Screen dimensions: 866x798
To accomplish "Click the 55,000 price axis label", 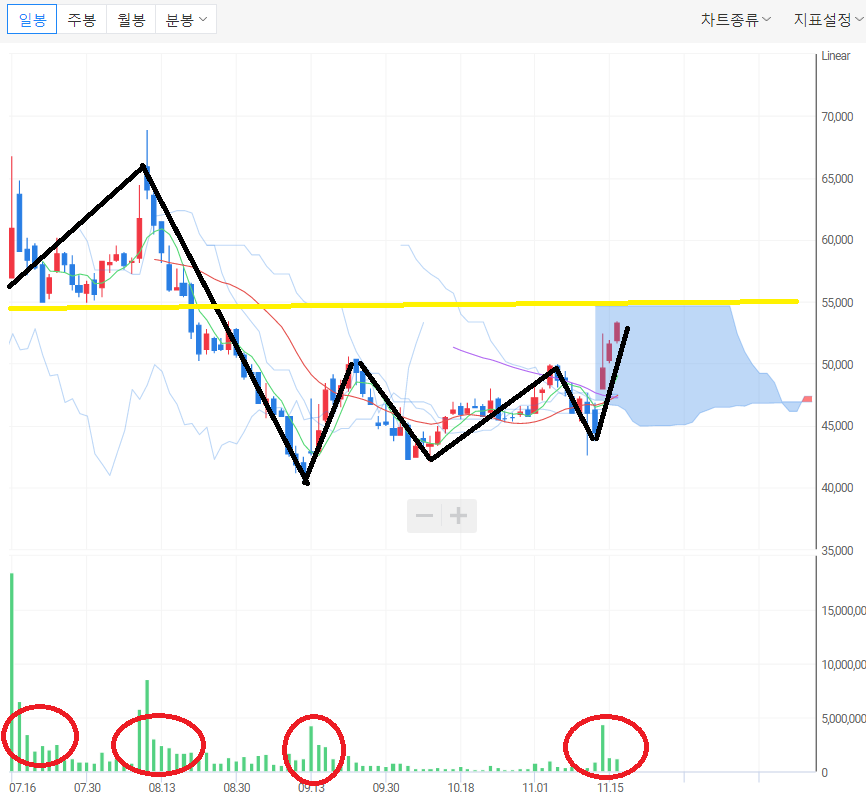I will click(837, 303).
